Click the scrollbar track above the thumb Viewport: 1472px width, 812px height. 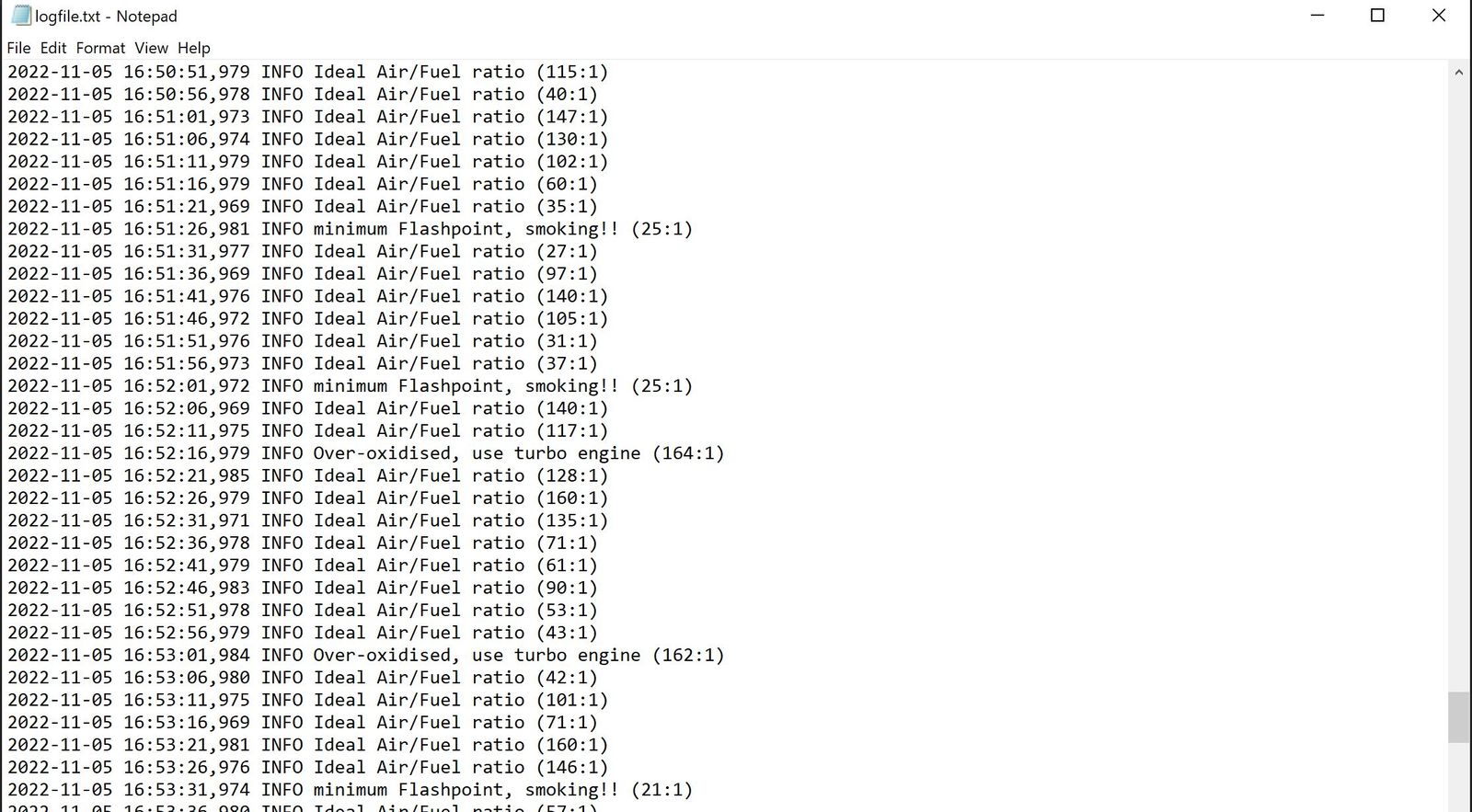click(1459, 368)
